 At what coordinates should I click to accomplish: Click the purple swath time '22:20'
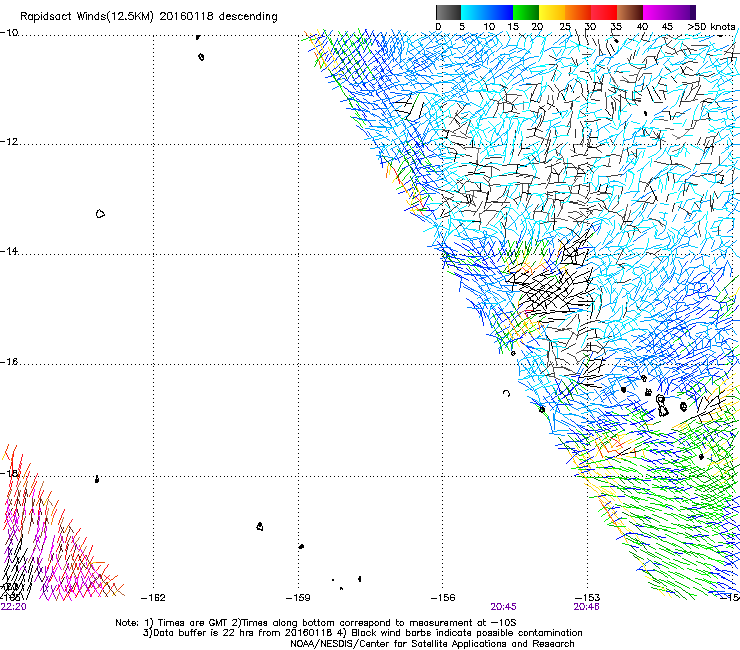(x=14, y=607)
